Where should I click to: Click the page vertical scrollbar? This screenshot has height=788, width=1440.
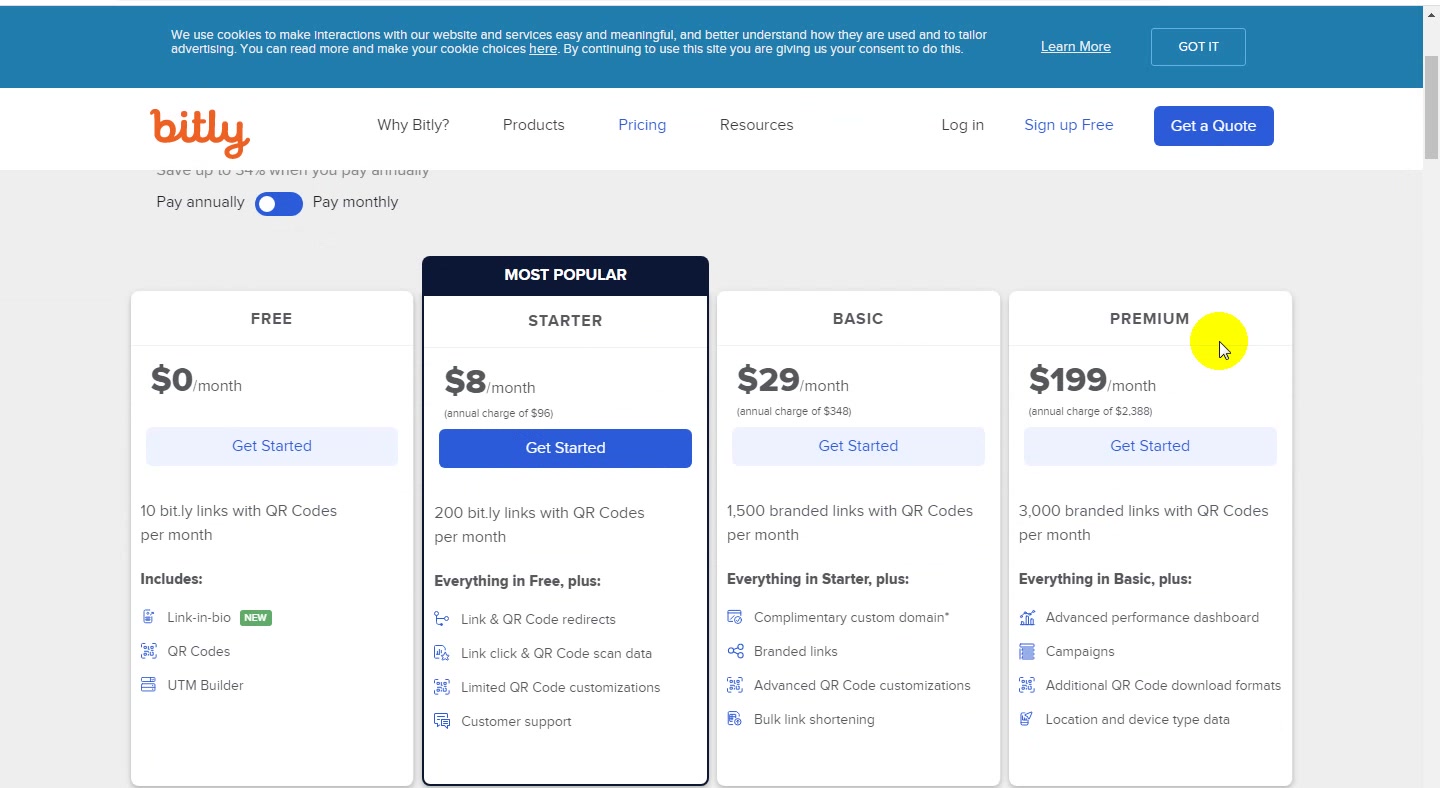pos(1431,108)
